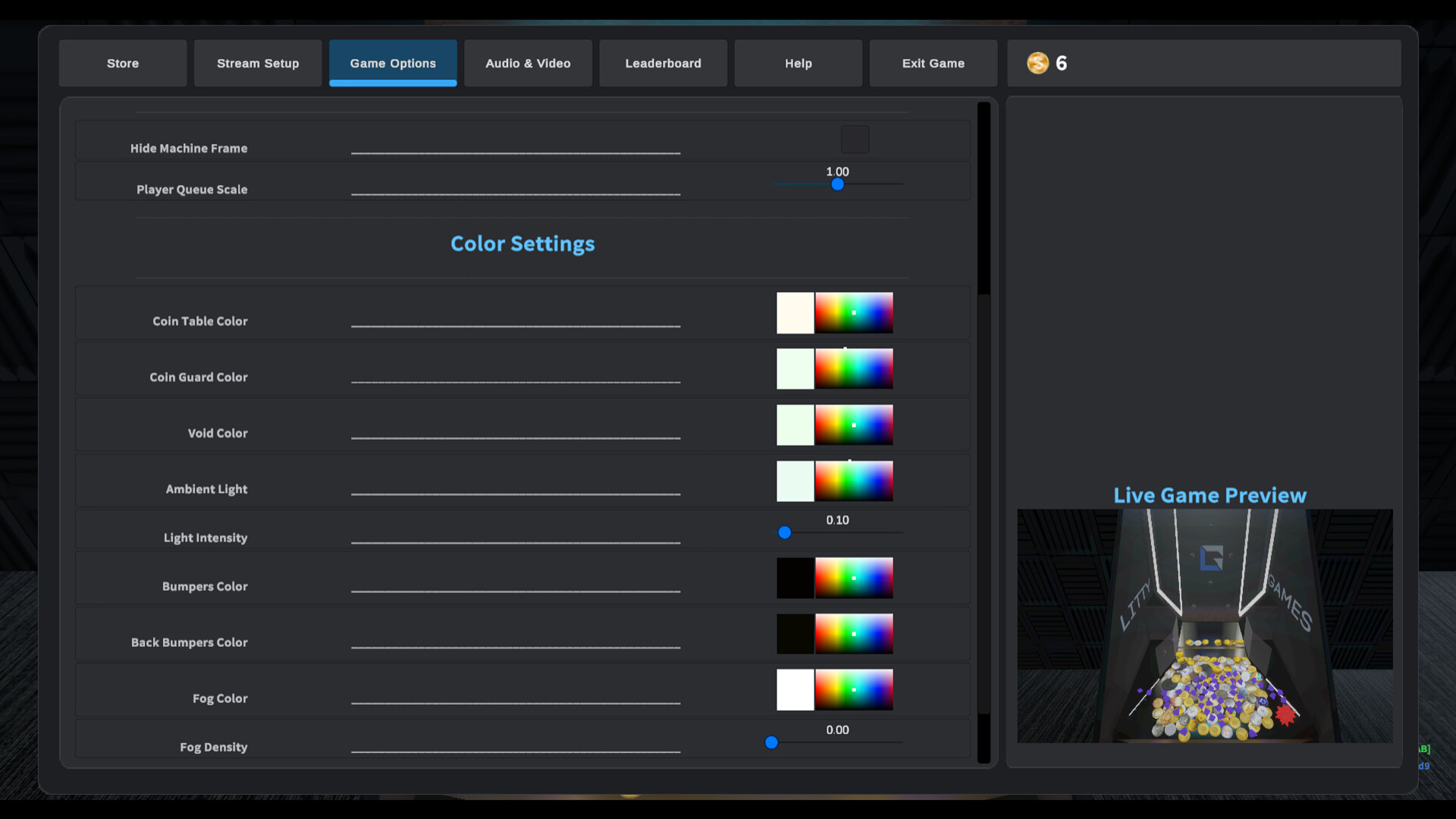Open the Stream Setup section
The width and height of the screenshot is (1456, 819).
[x=258, y=63]
